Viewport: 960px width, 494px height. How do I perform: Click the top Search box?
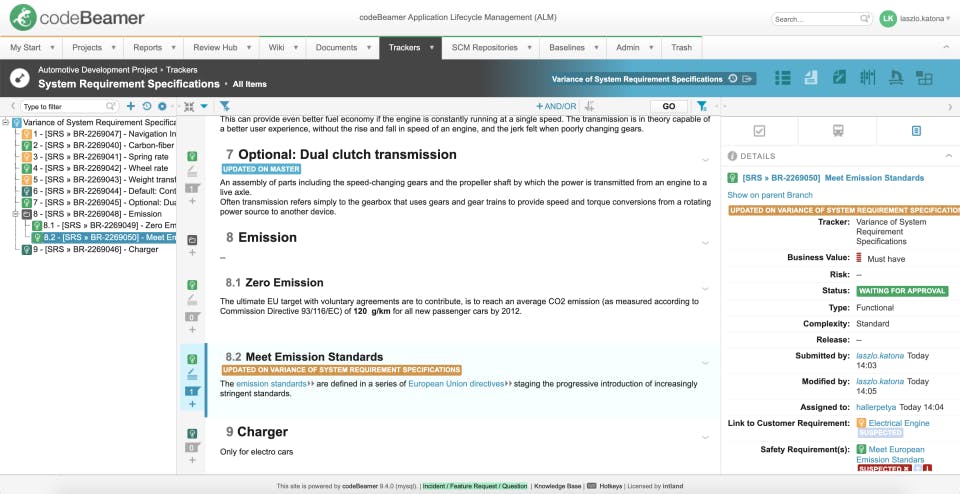click(820, 19)
